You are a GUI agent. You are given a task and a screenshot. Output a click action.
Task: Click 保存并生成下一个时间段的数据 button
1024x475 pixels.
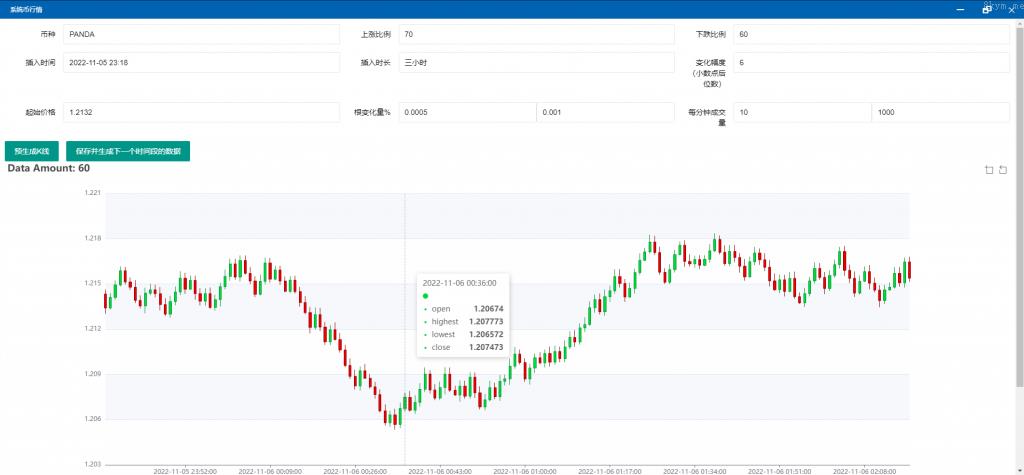pyautogui.click(x=128, y=151)
